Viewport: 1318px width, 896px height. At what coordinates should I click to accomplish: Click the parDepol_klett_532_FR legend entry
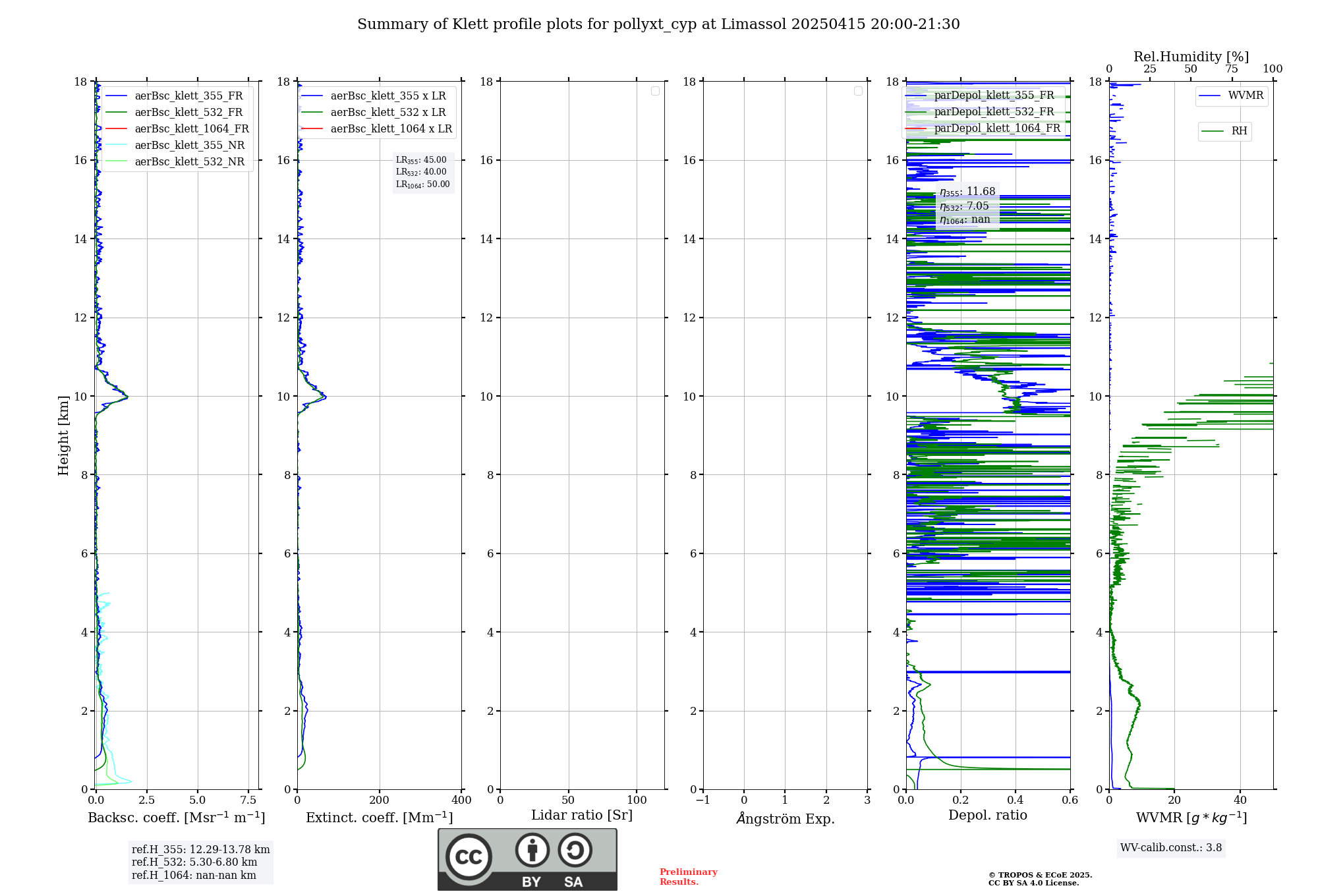[993, 112]
